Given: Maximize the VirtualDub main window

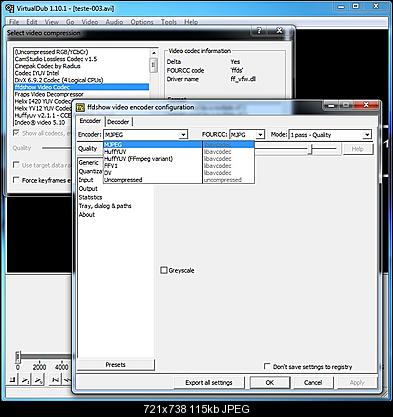Looking at the screenshot, I should [356, 6].
